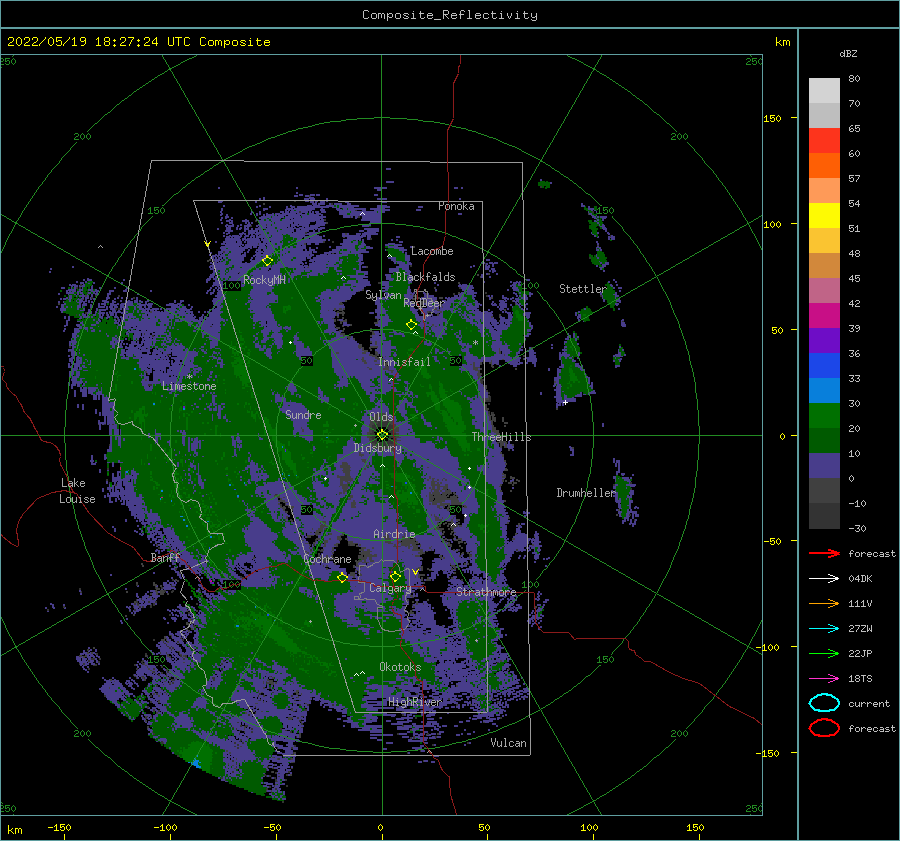This screenshot has width=900, height=841.
Task: Click the Lacombe town label
Action: pyautogui.click(x=432, y=251)
